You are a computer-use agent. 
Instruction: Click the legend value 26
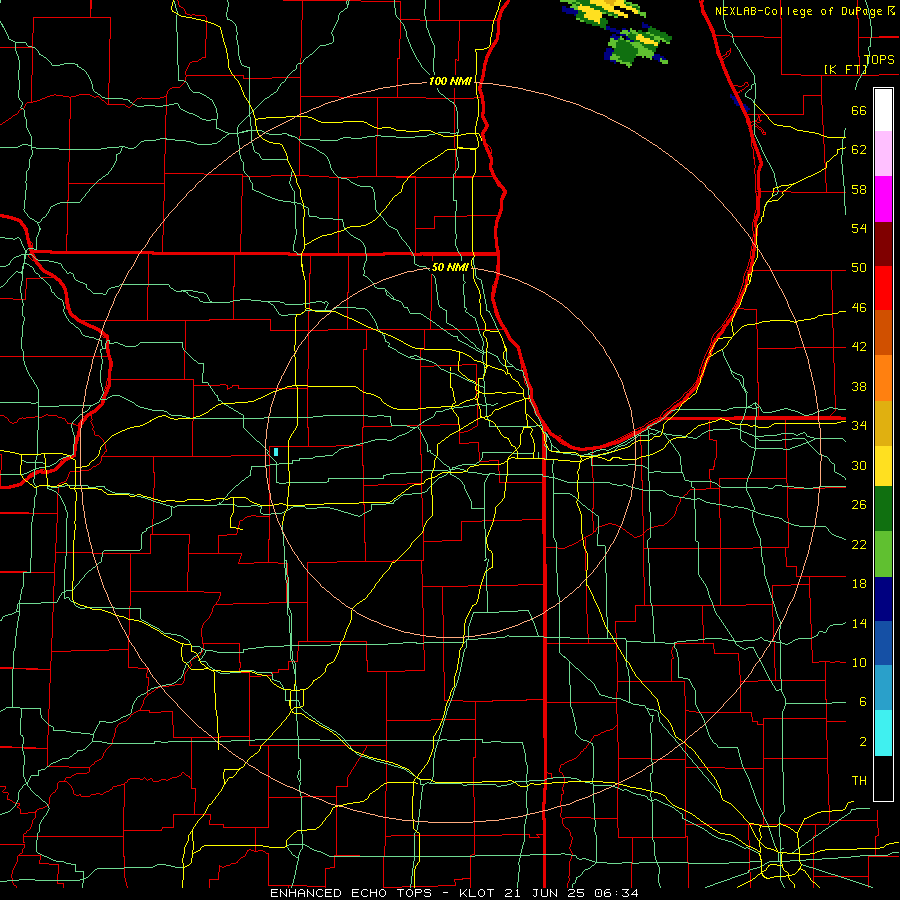click(x=859, y=505)
